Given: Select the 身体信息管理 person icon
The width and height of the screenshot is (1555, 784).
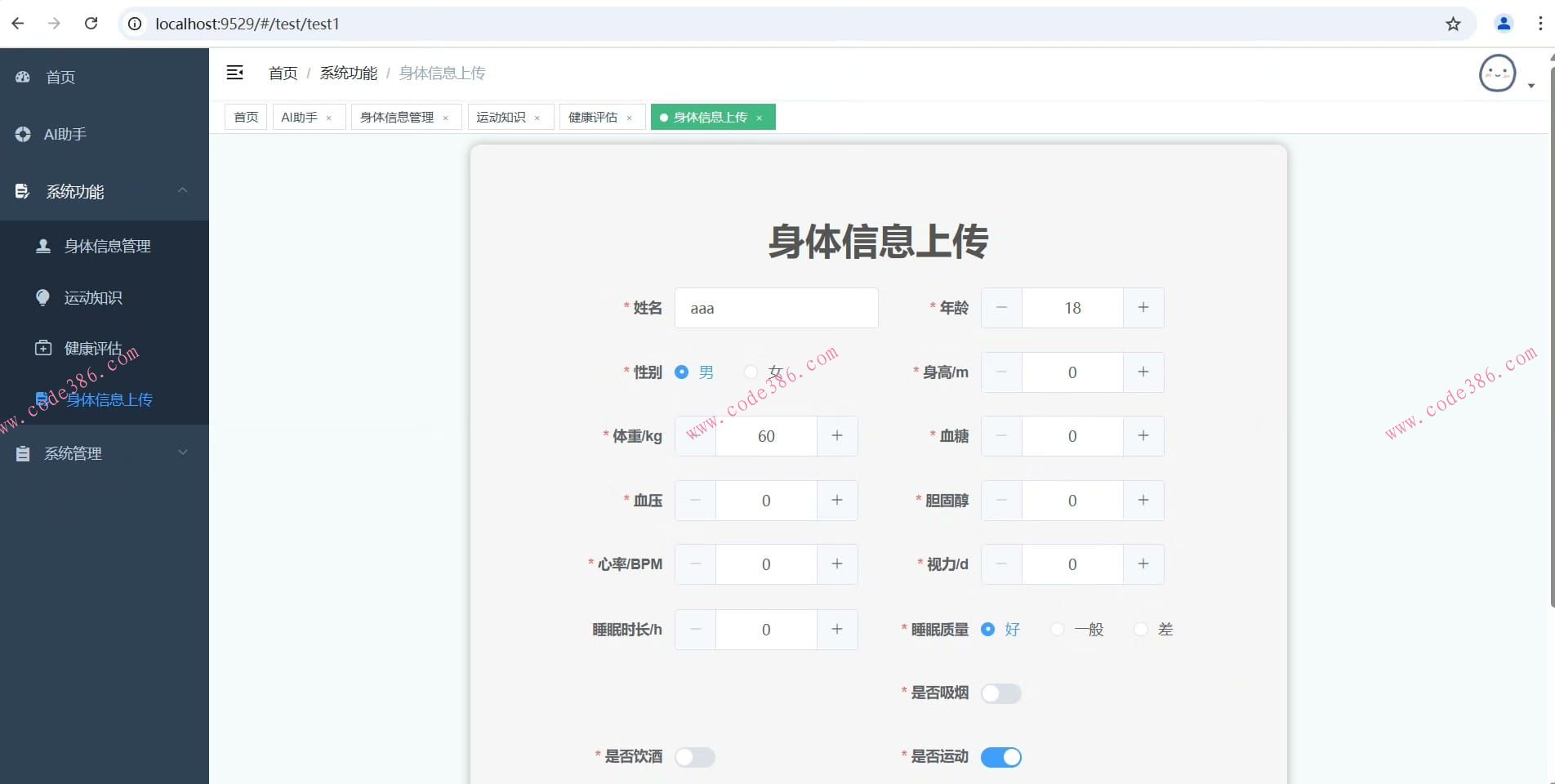Looking at the screenshot, I should tap(42, 245).
